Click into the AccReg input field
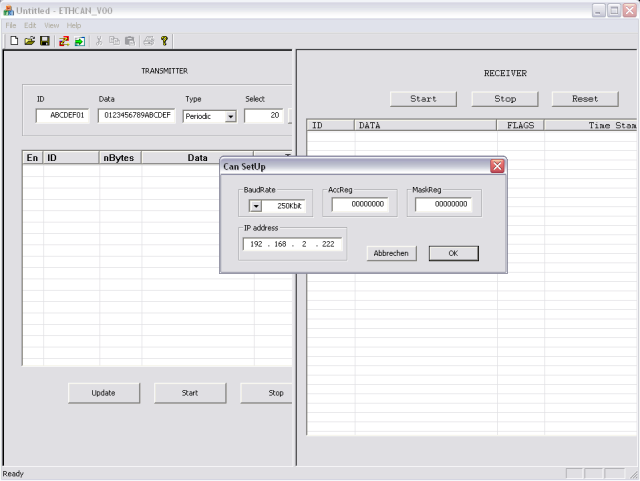Screen dimensions: 640x481 [359, 205]
